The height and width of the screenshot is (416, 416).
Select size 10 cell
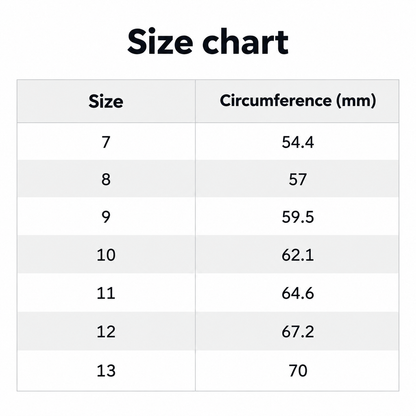106,255
